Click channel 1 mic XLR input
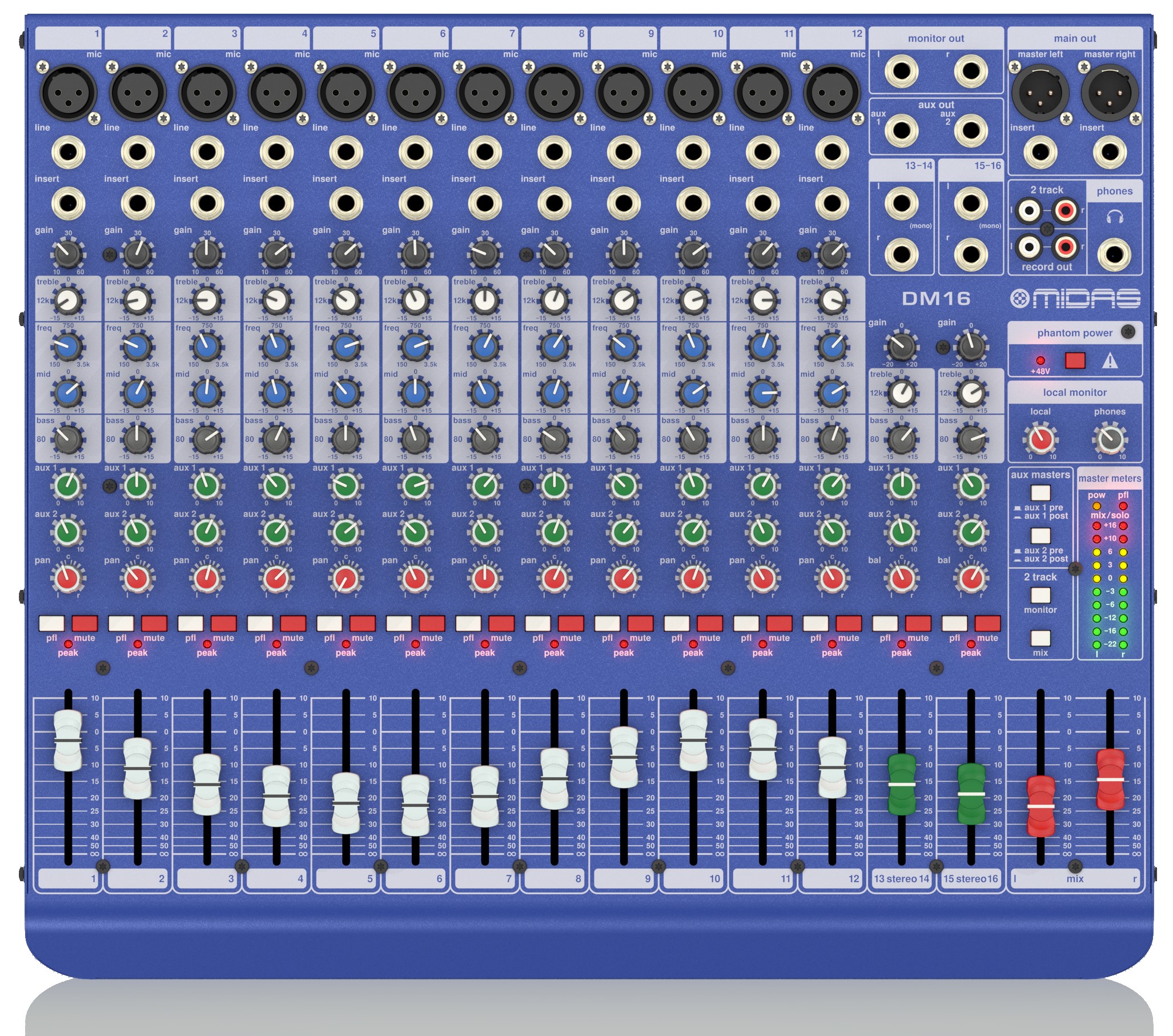The height and width of the screenshot is (1036, 1173). tap(68, 93)
